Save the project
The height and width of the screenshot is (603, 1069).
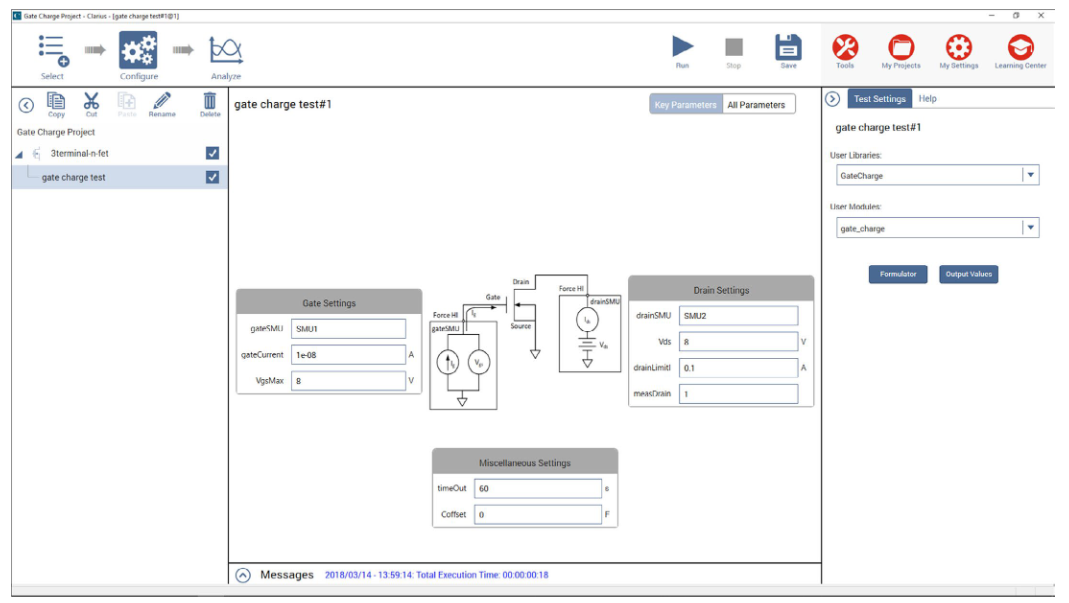click(x=788, y=45)
